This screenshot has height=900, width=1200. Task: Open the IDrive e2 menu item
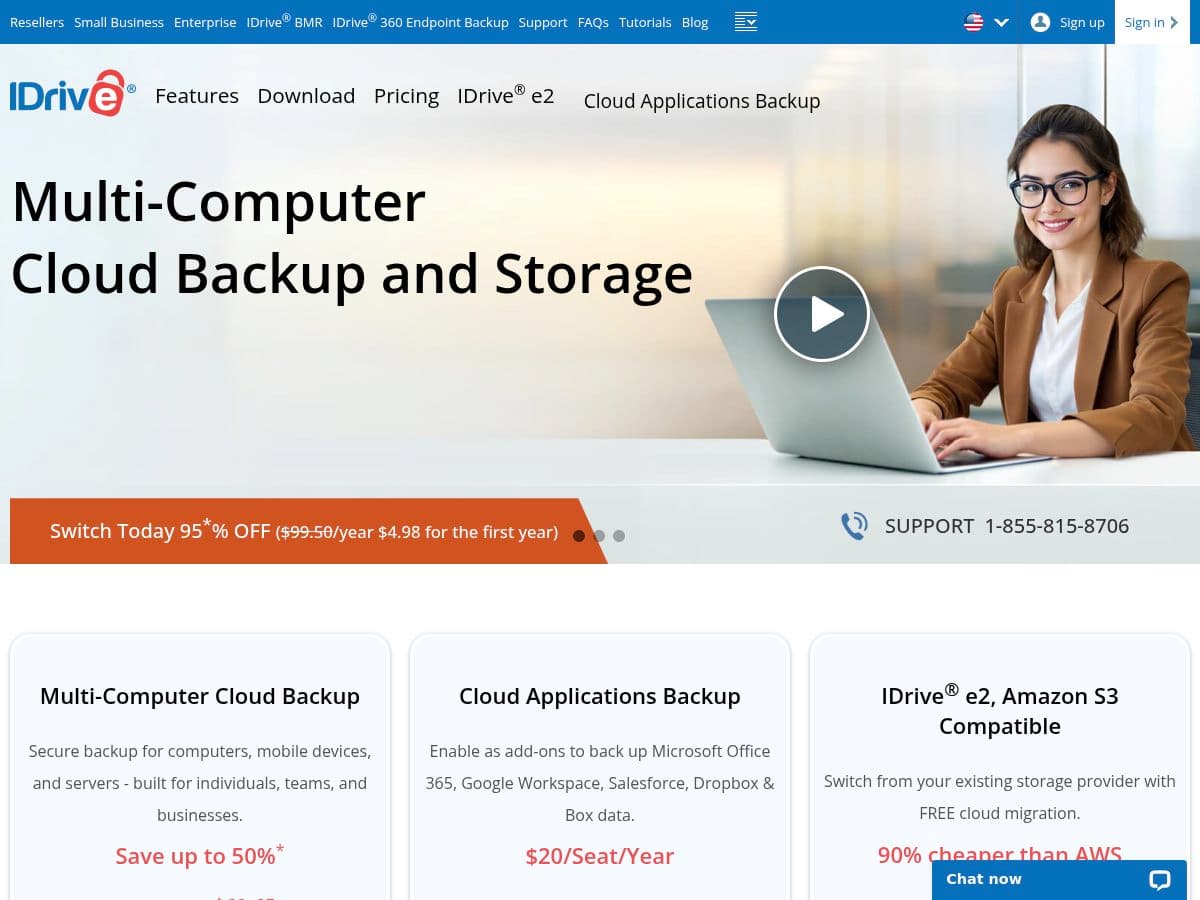[x=506, y=95]
